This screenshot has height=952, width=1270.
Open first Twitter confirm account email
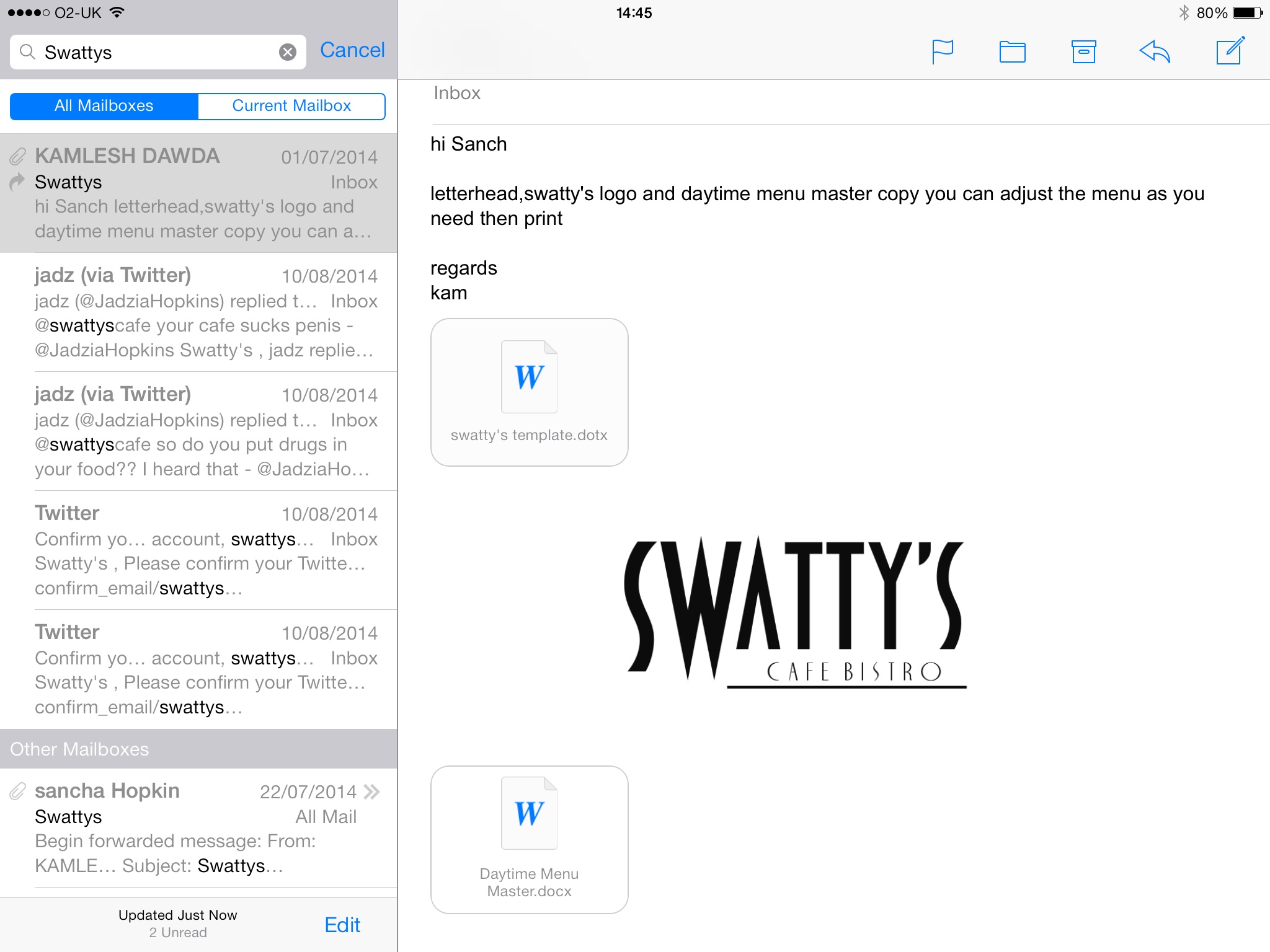coord(198,550)
